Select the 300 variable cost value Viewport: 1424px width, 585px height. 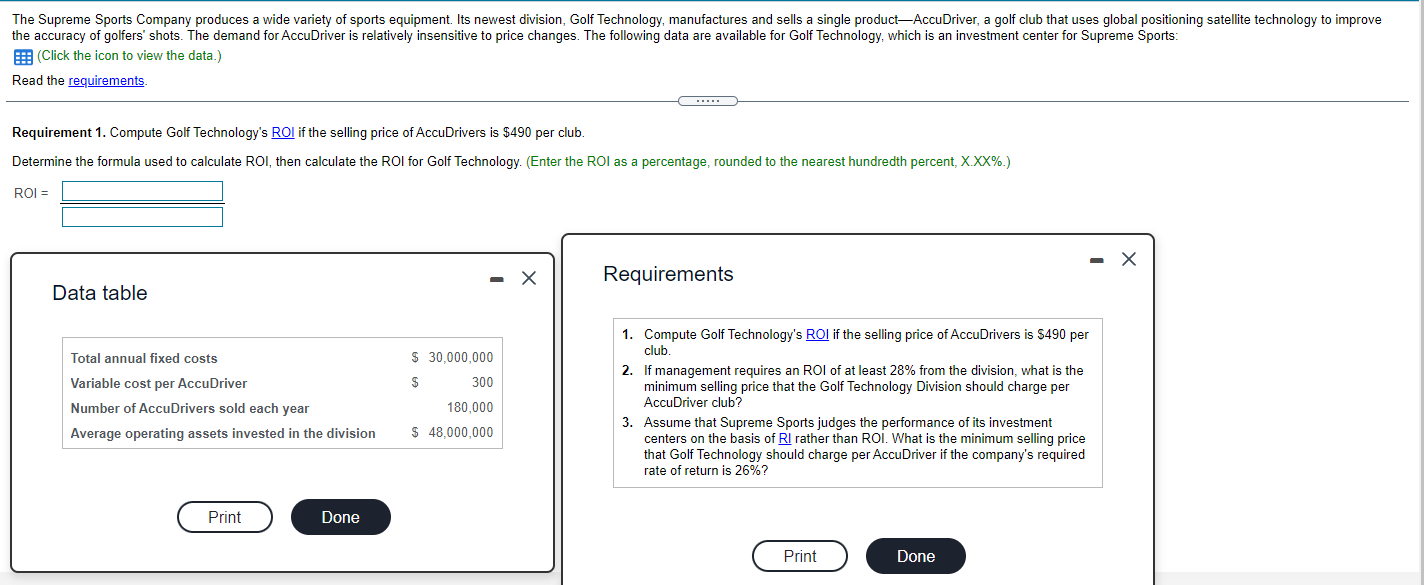483,383
